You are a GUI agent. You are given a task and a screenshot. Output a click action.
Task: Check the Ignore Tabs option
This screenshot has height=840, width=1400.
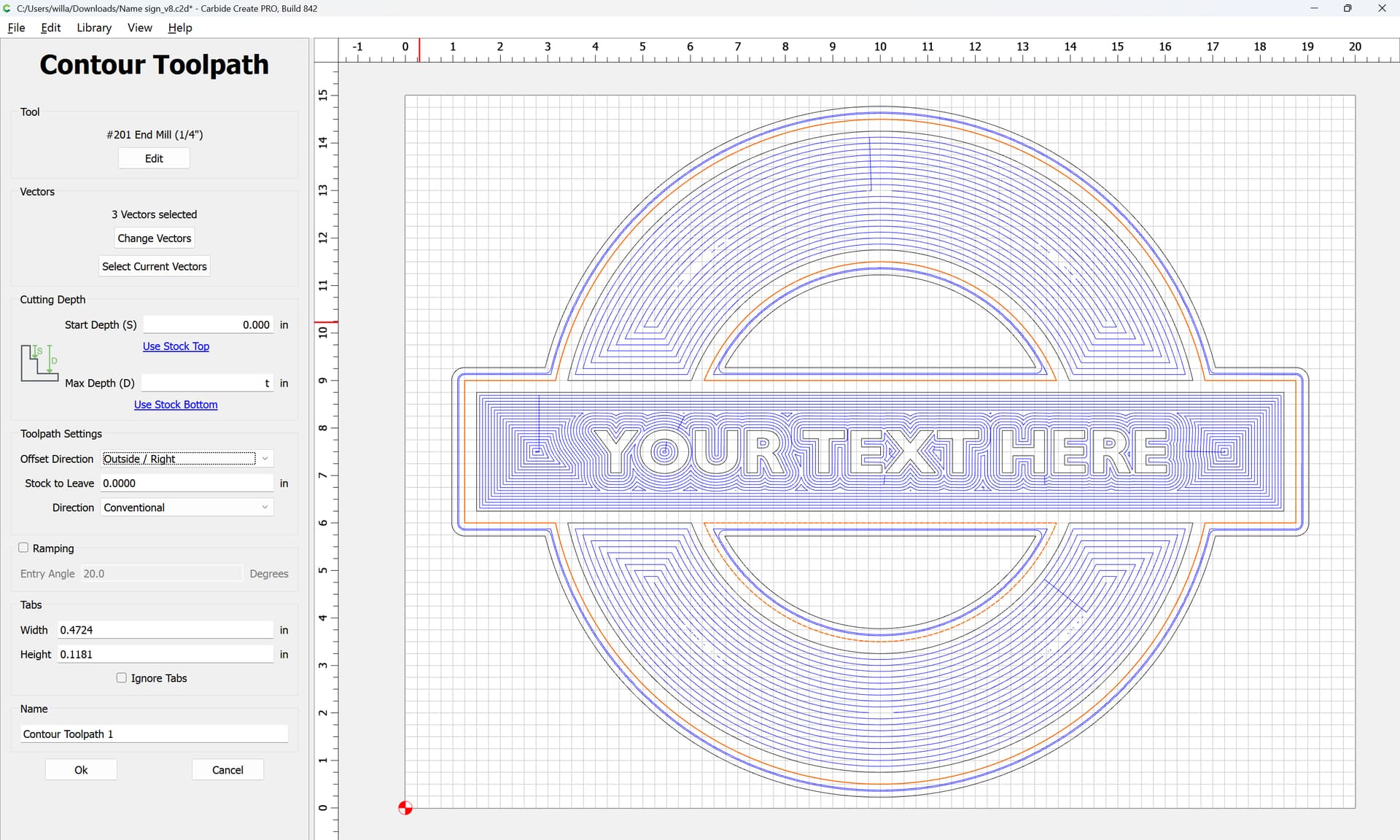122,677
